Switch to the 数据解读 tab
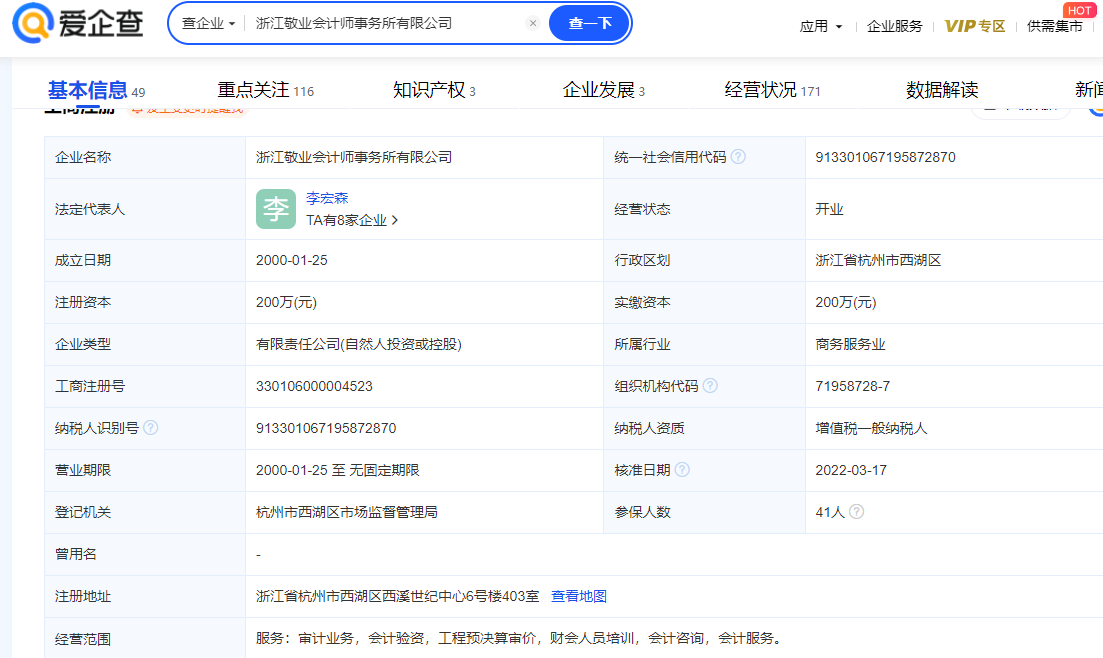1103x658 pixels. click(x=942, y=90)
